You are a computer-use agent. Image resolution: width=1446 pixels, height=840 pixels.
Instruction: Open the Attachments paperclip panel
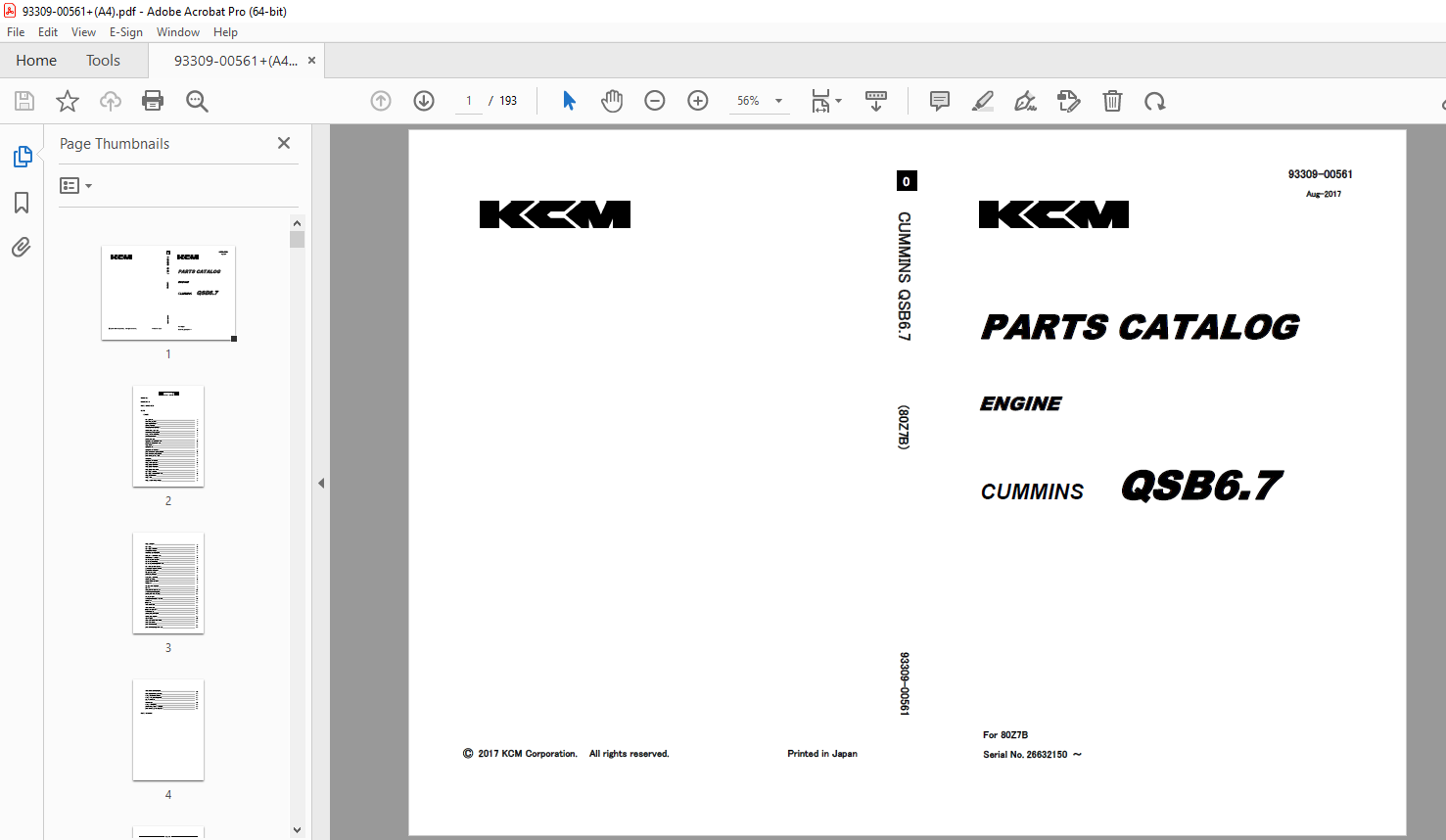(22, 247)
